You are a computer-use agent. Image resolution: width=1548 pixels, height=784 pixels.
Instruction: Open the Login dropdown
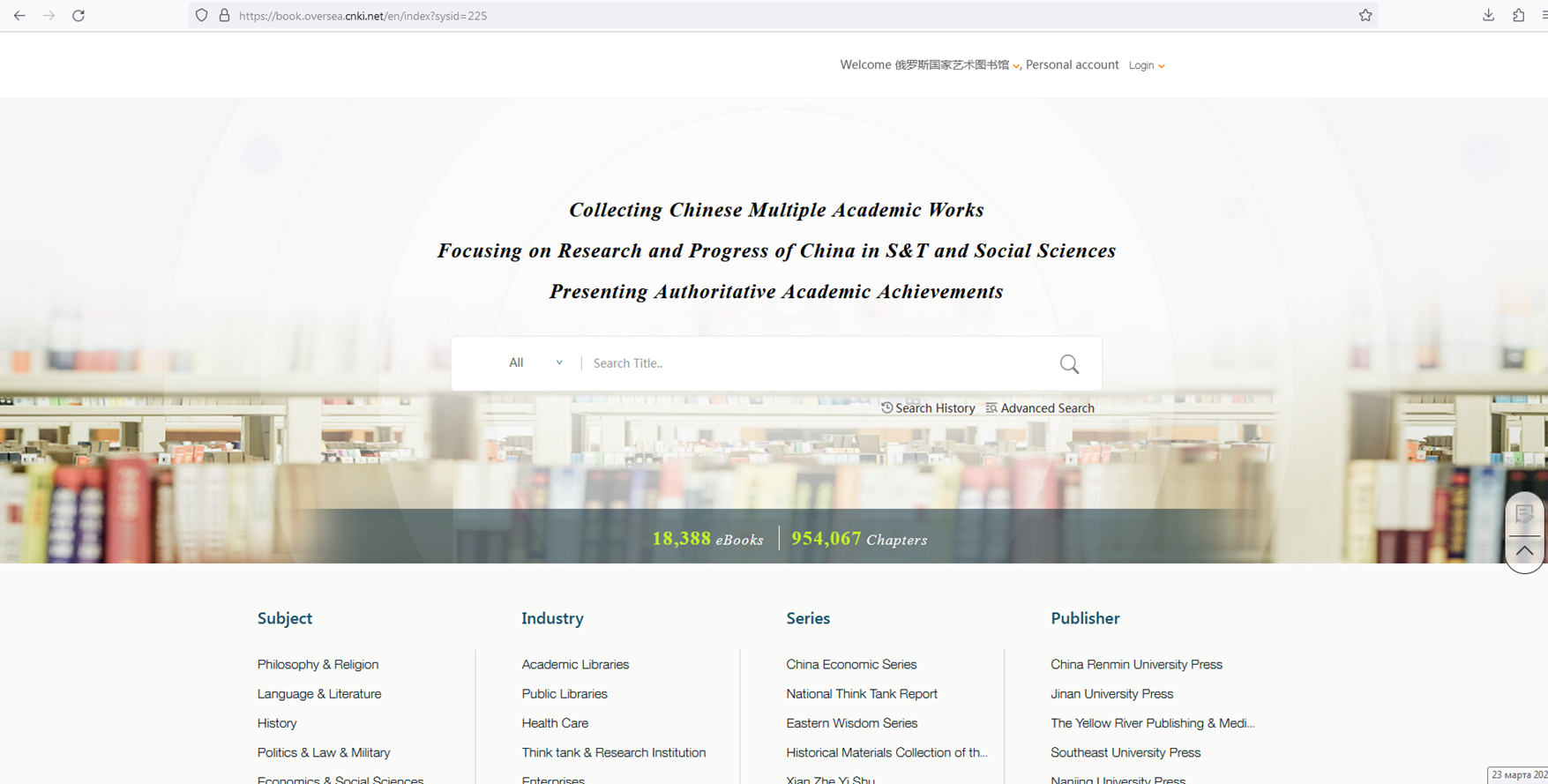click(x=1147, y=65)
